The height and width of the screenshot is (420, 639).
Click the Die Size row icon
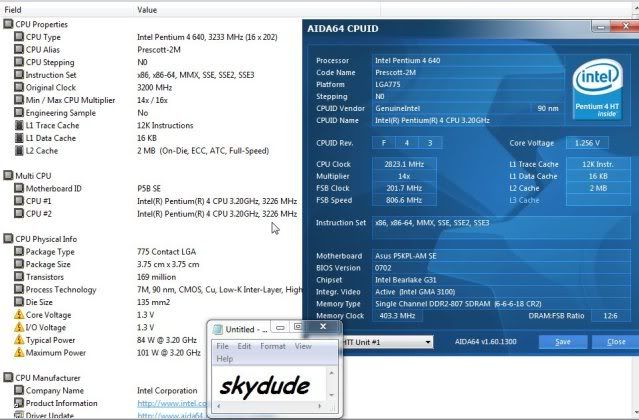tap(19, 302)
